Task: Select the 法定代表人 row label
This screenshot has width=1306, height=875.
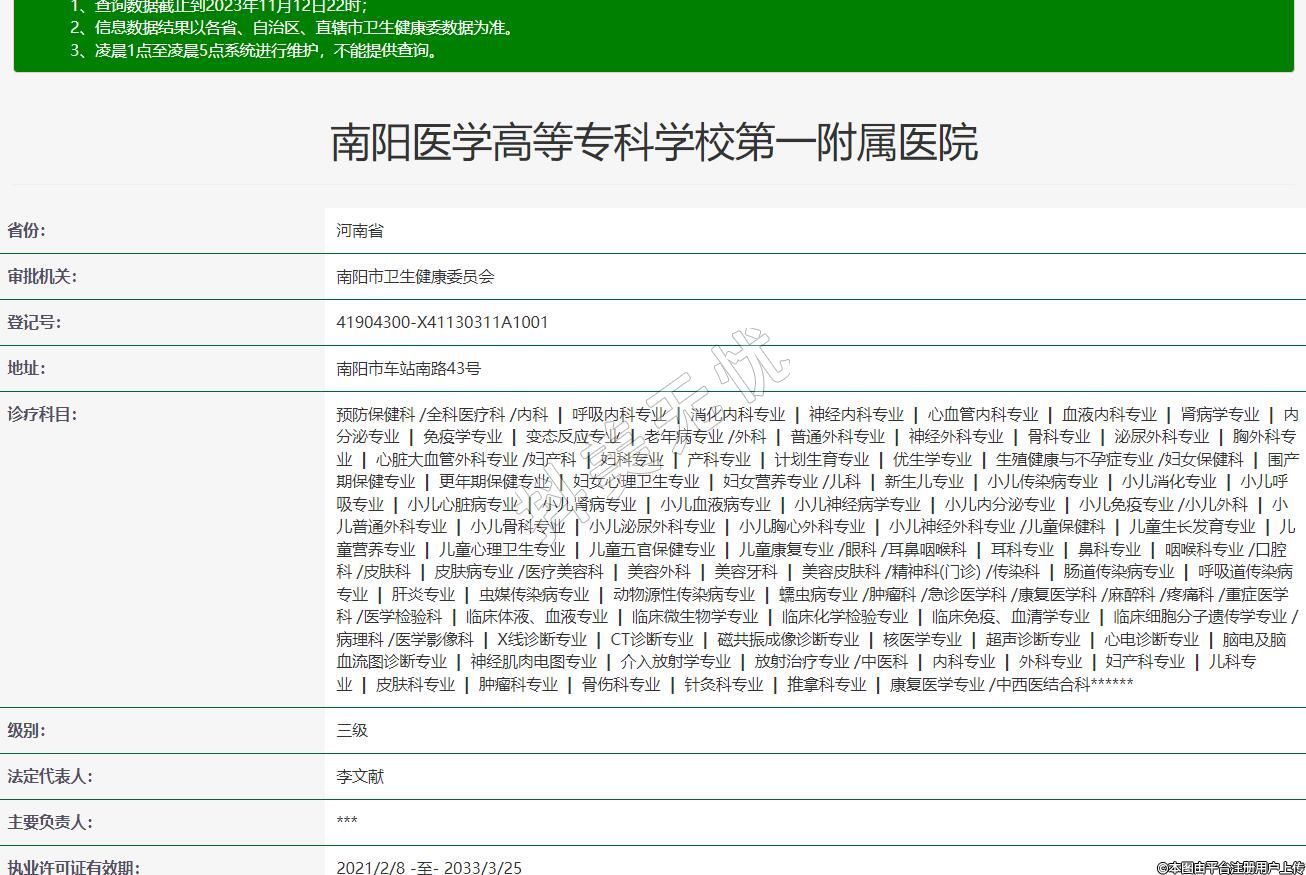Action: 50,776
